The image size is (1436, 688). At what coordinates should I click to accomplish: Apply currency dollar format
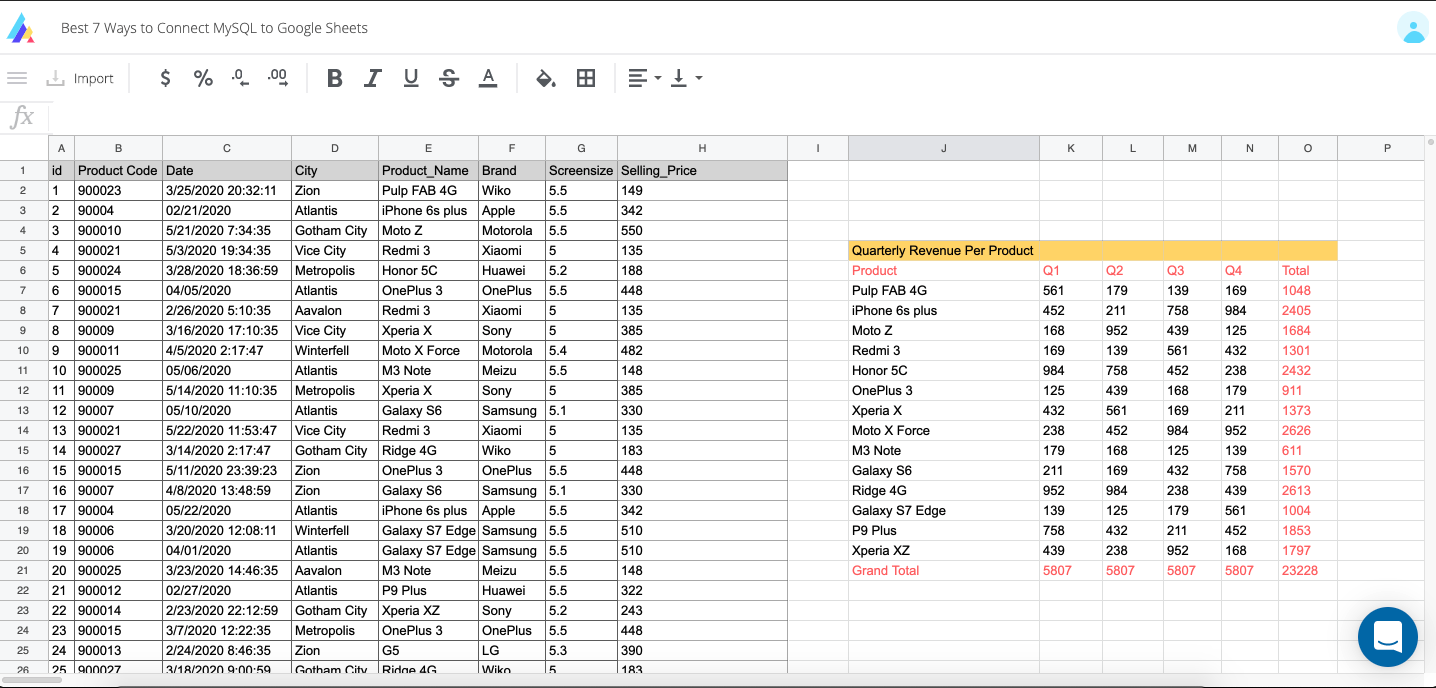(x=165, y=78)
